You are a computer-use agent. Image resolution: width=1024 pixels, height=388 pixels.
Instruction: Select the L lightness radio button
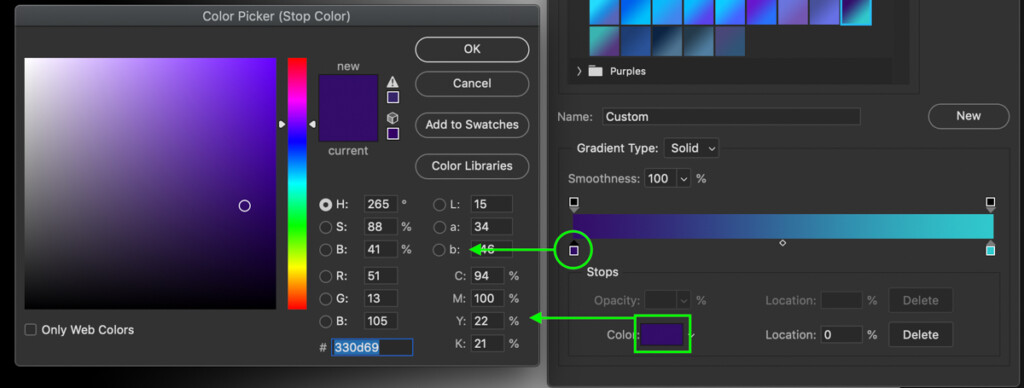(x=440, y=204)
